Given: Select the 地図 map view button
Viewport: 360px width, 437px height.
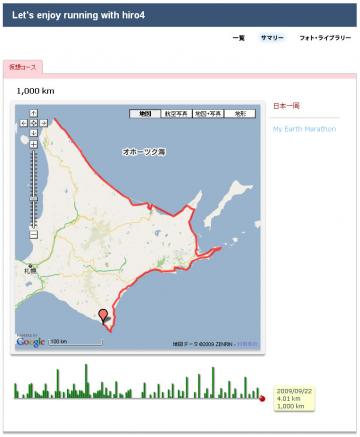Looking at the screenshot, I should (145, 114).
